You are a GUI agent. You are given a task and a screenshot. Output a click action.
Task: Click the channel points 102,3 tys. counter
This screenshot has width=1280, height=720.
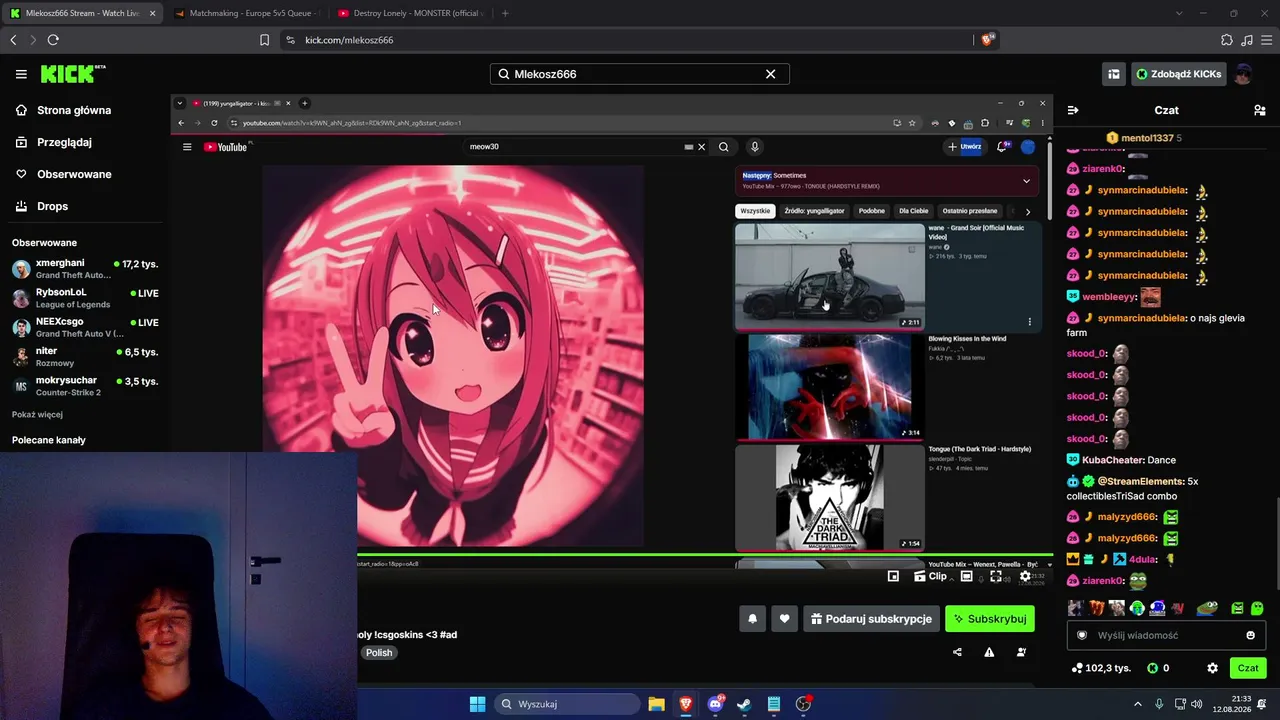pos(1100,668)
